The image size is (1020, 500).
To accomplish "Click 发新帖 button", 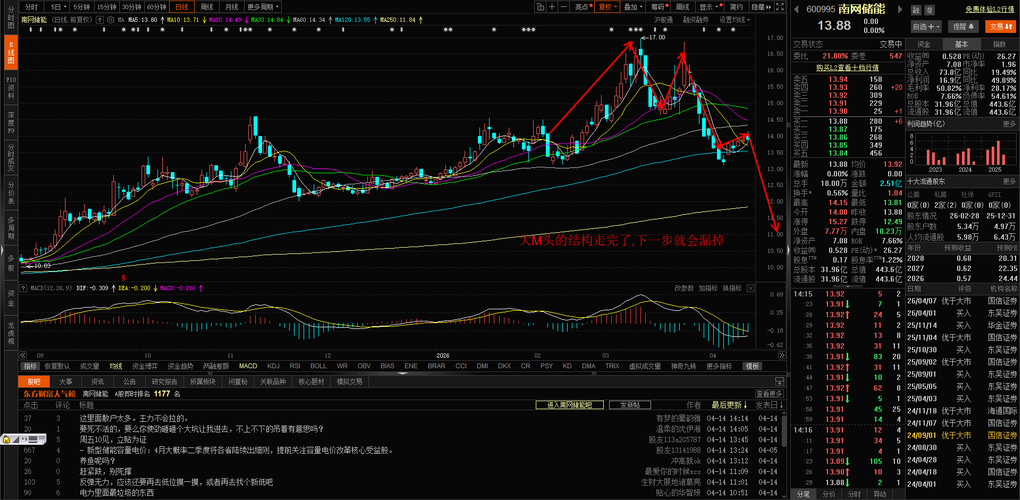I will pos(630,404).
